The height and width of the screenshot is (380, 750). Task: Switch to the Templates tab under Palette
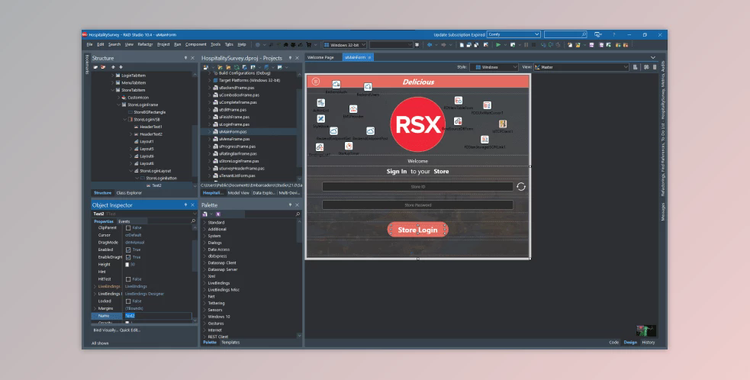[x=231, y=343]
